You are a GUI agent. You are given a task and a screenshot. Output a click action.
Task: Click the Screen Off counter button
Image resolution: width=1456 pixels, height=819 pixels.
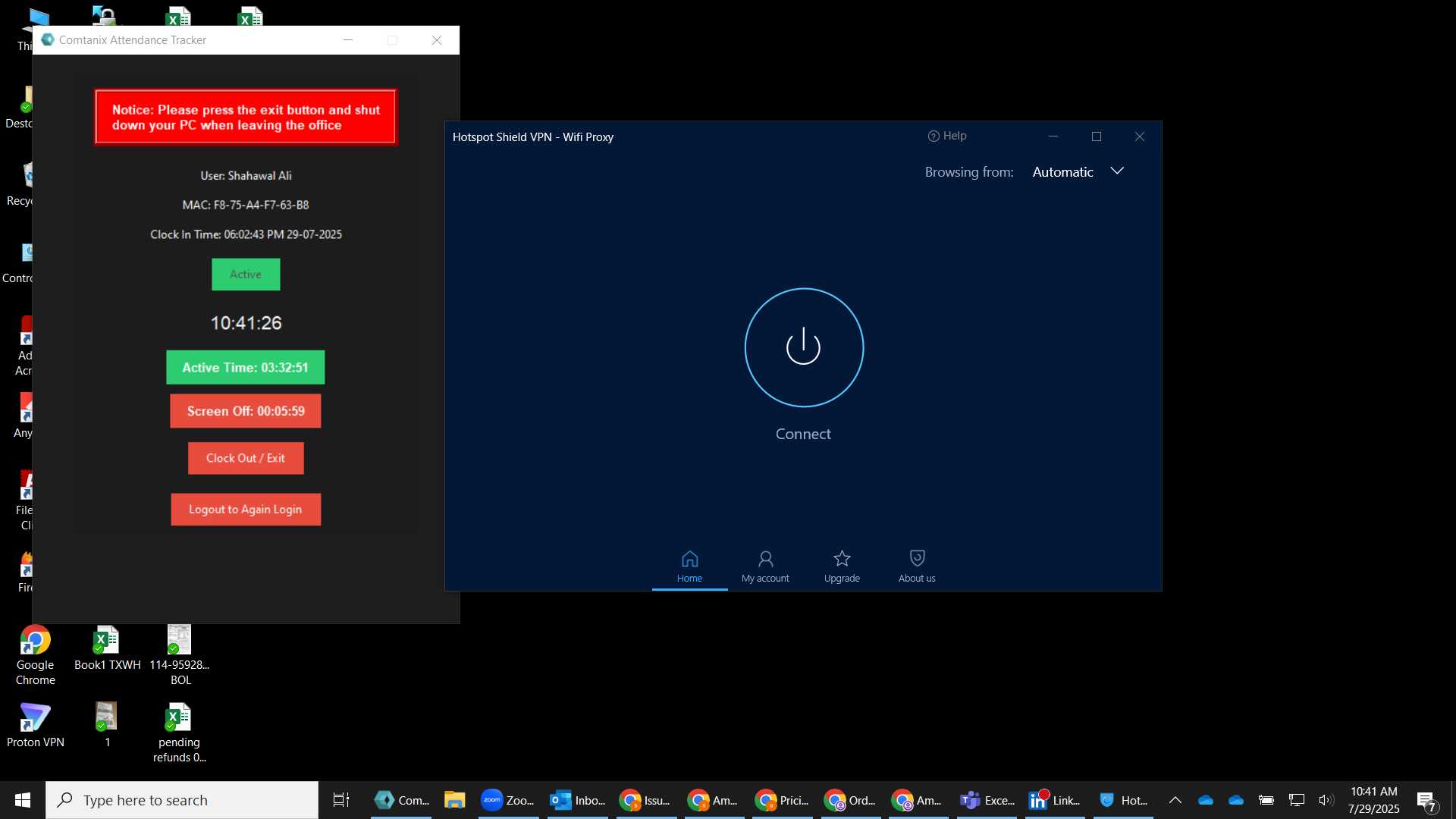(x=246, y=411)
